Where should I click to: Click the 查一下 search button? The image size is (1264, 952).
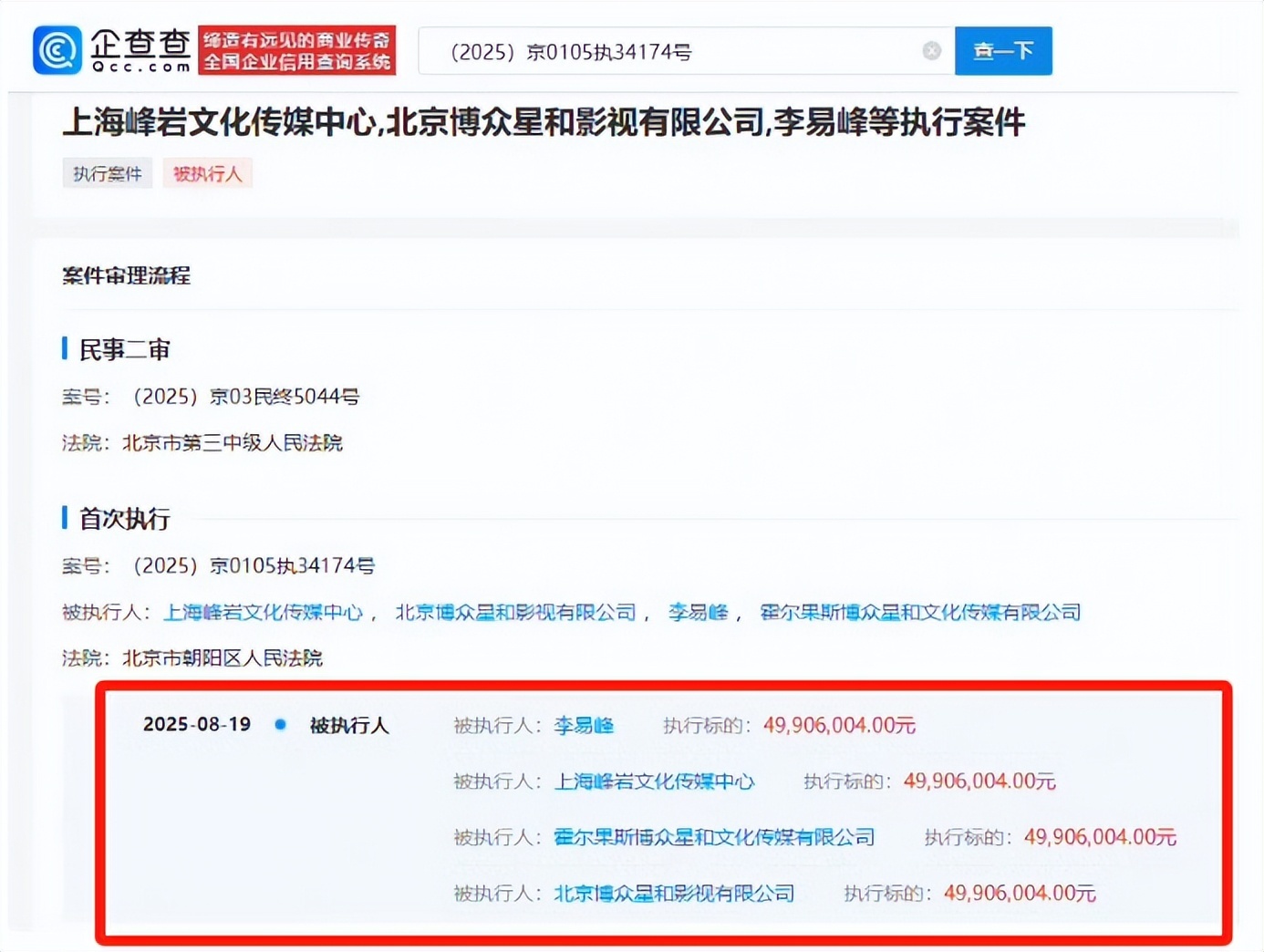click(1003, 51)
